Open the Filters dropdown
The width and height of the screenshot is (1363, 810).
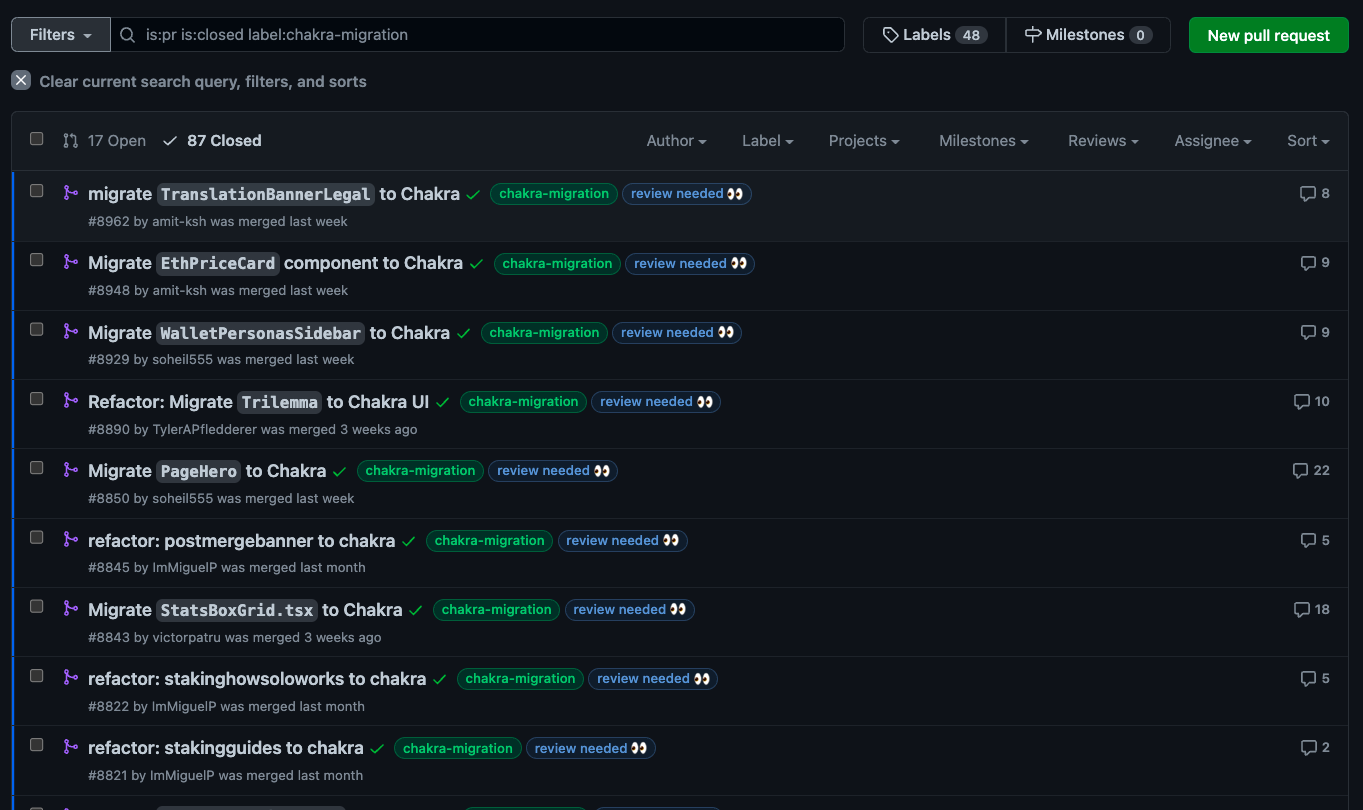point(60,35)
